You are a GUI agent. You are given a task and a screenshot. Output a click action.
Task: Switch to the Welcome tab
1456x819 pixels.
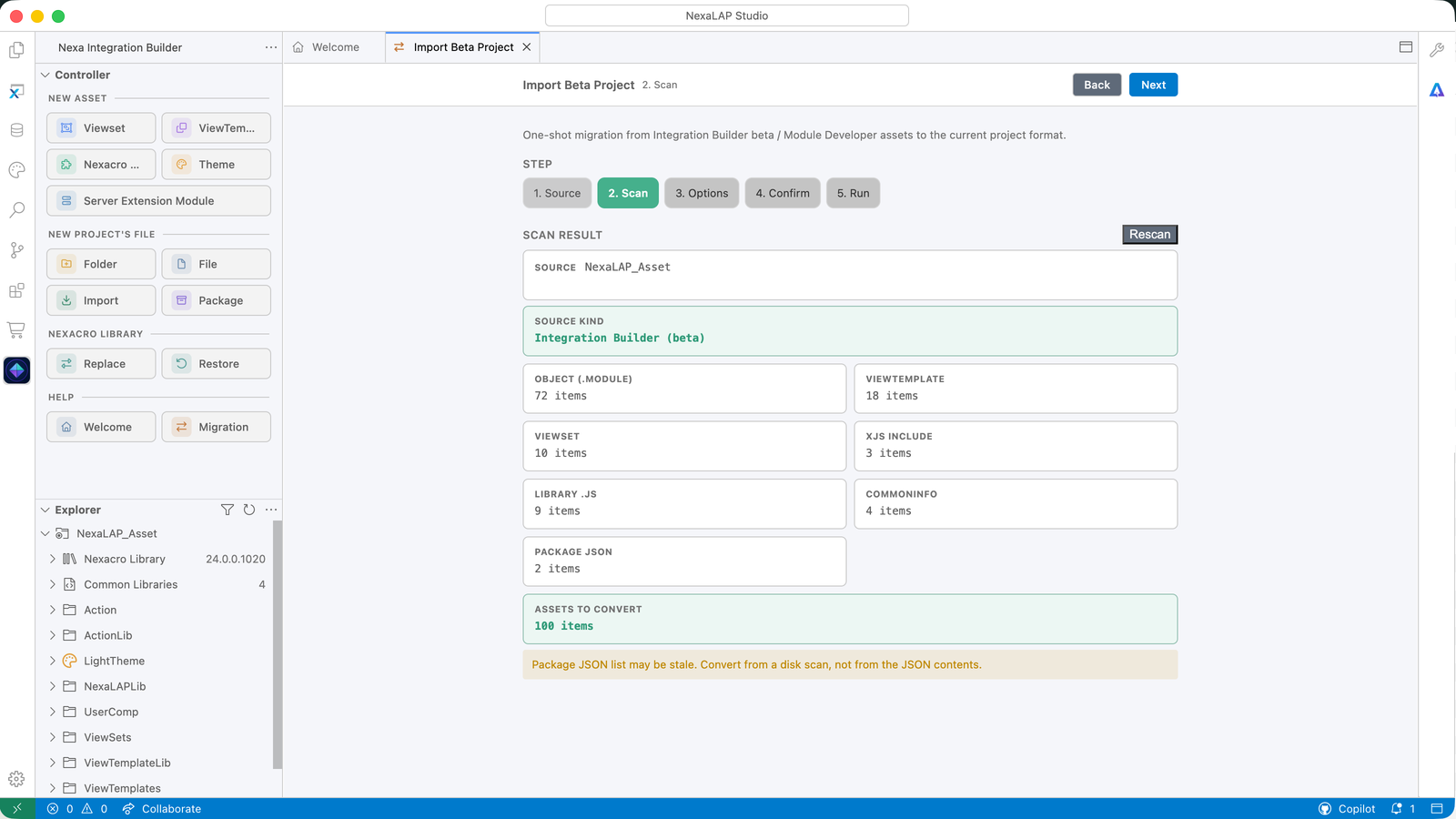tap(334, 47)
